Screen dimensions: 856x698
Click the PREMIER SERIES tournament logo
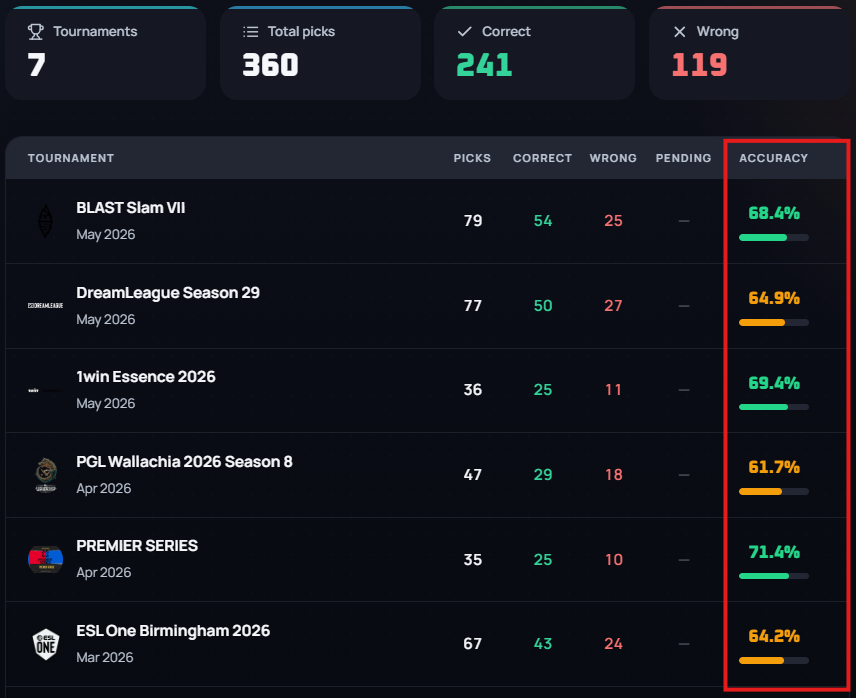[x=45, y=559]
